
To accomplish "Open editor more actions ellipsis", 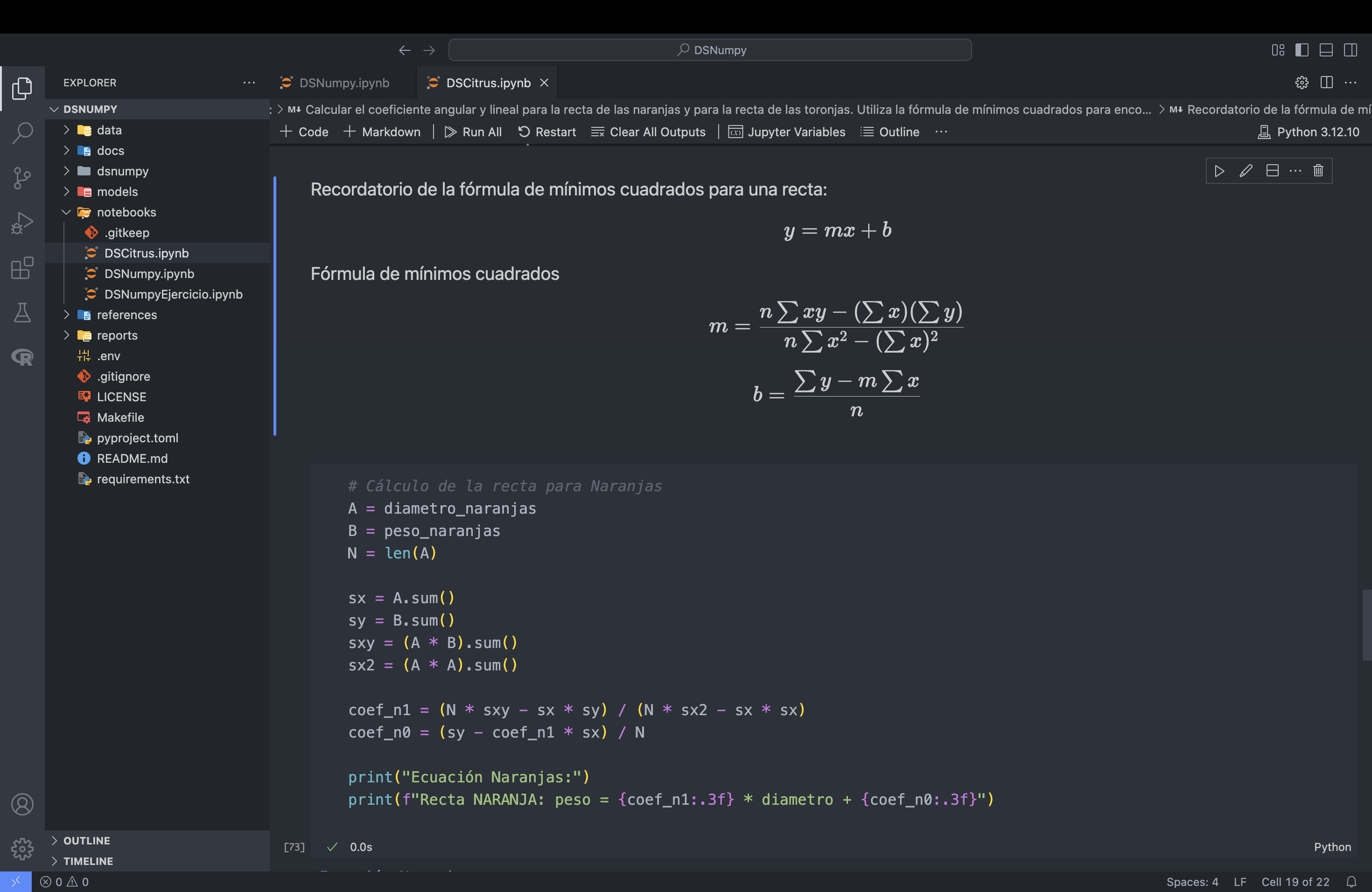I will click(1351, 83).
